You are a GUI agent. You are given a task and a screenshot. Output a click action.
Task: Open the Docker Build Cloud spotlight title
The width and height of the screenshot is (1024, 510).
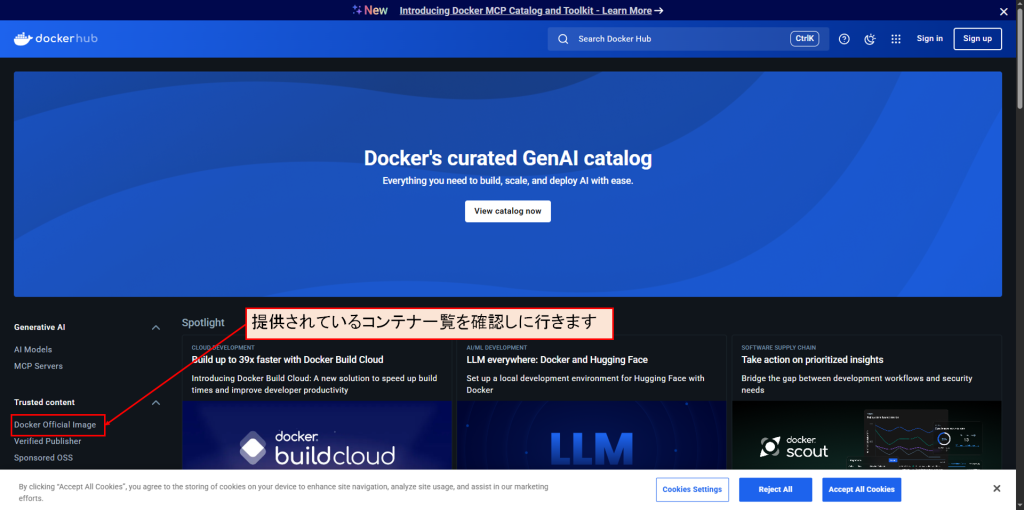pos(287,360)
